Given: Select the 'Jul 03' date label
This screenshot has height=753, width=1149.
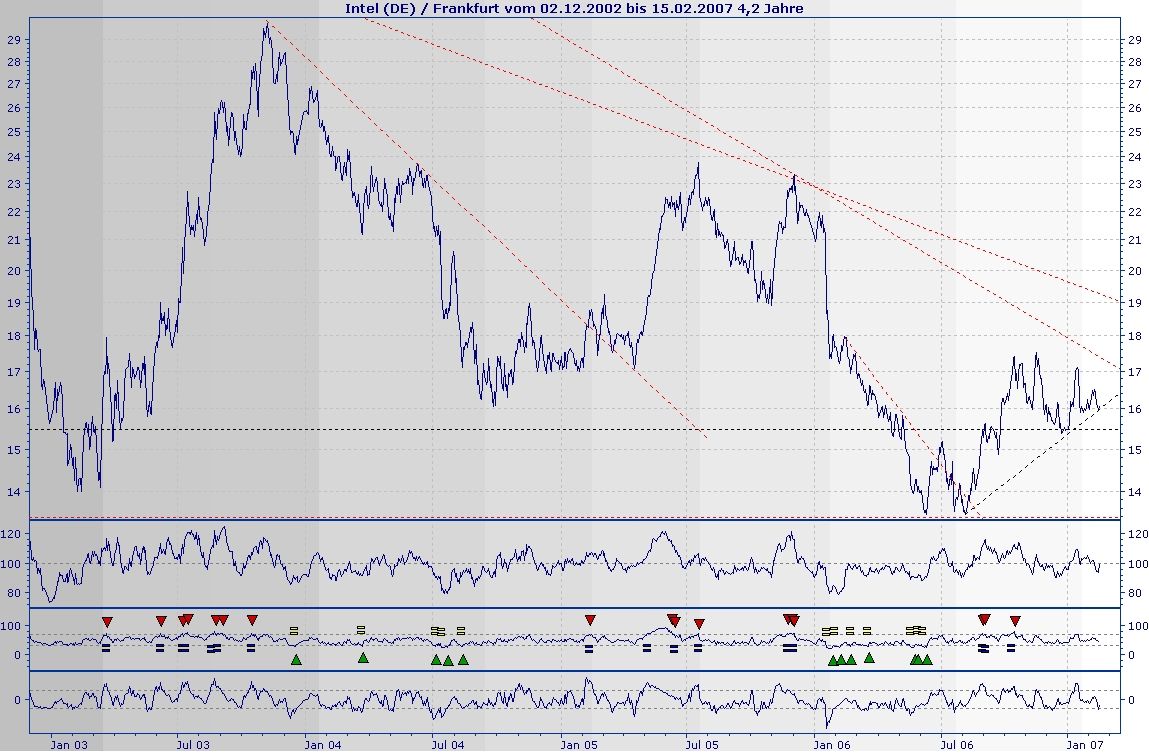Looking at the screenshot, I should (x=193, y=745).
